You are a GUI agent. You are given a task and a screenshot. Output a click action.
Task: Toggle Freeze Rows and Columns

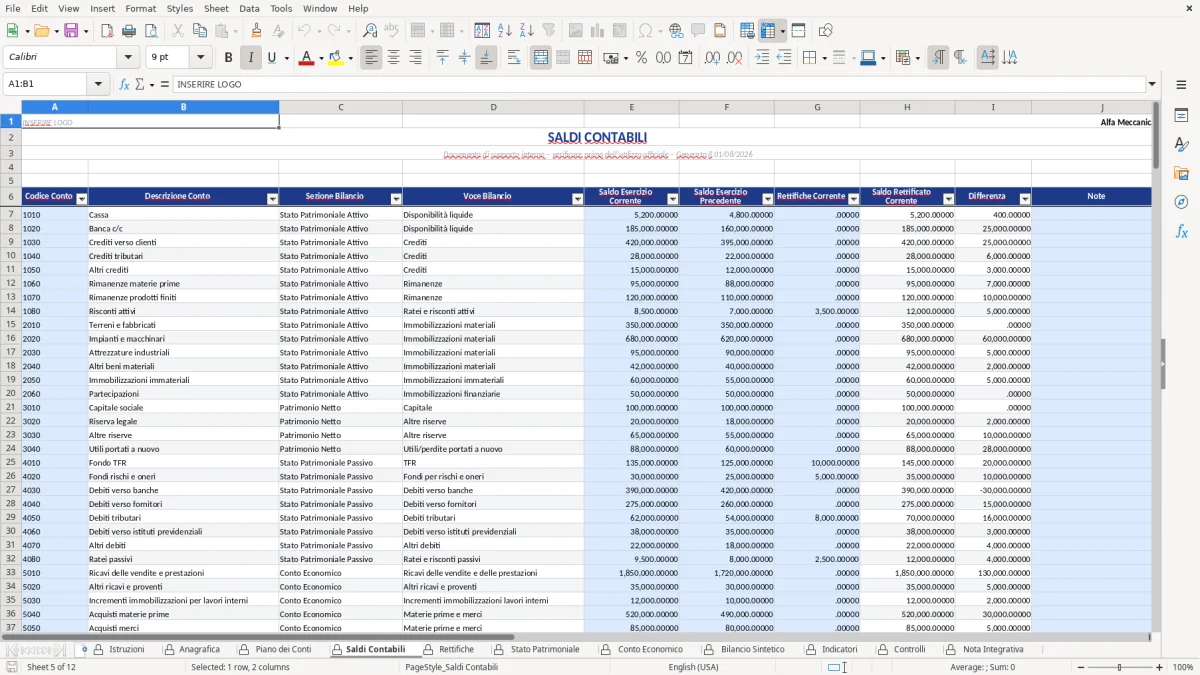point(767,31)
